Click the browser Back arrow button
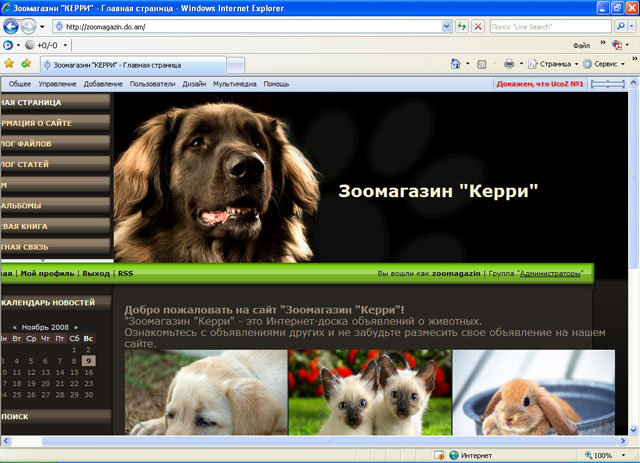 tap(10, 27)
